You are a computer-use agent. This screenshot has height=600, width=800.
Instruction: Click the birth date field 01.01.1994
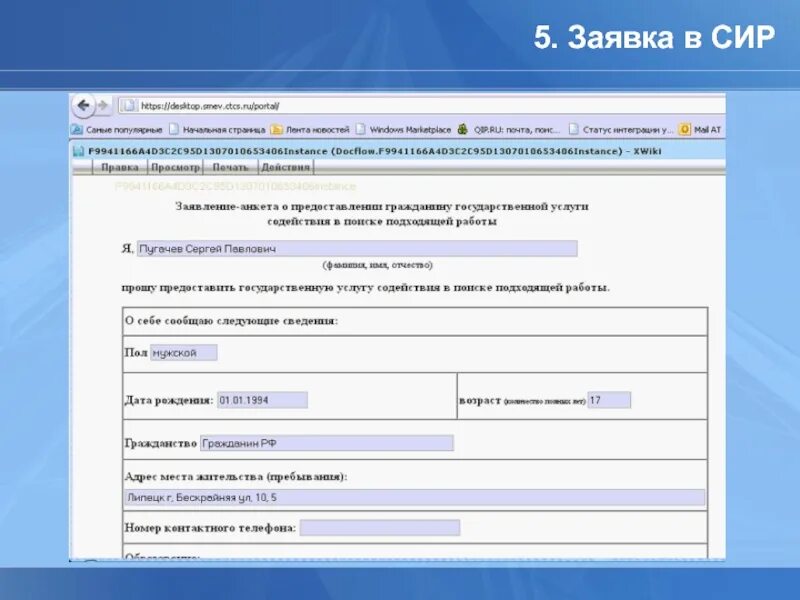pos(262,400)
